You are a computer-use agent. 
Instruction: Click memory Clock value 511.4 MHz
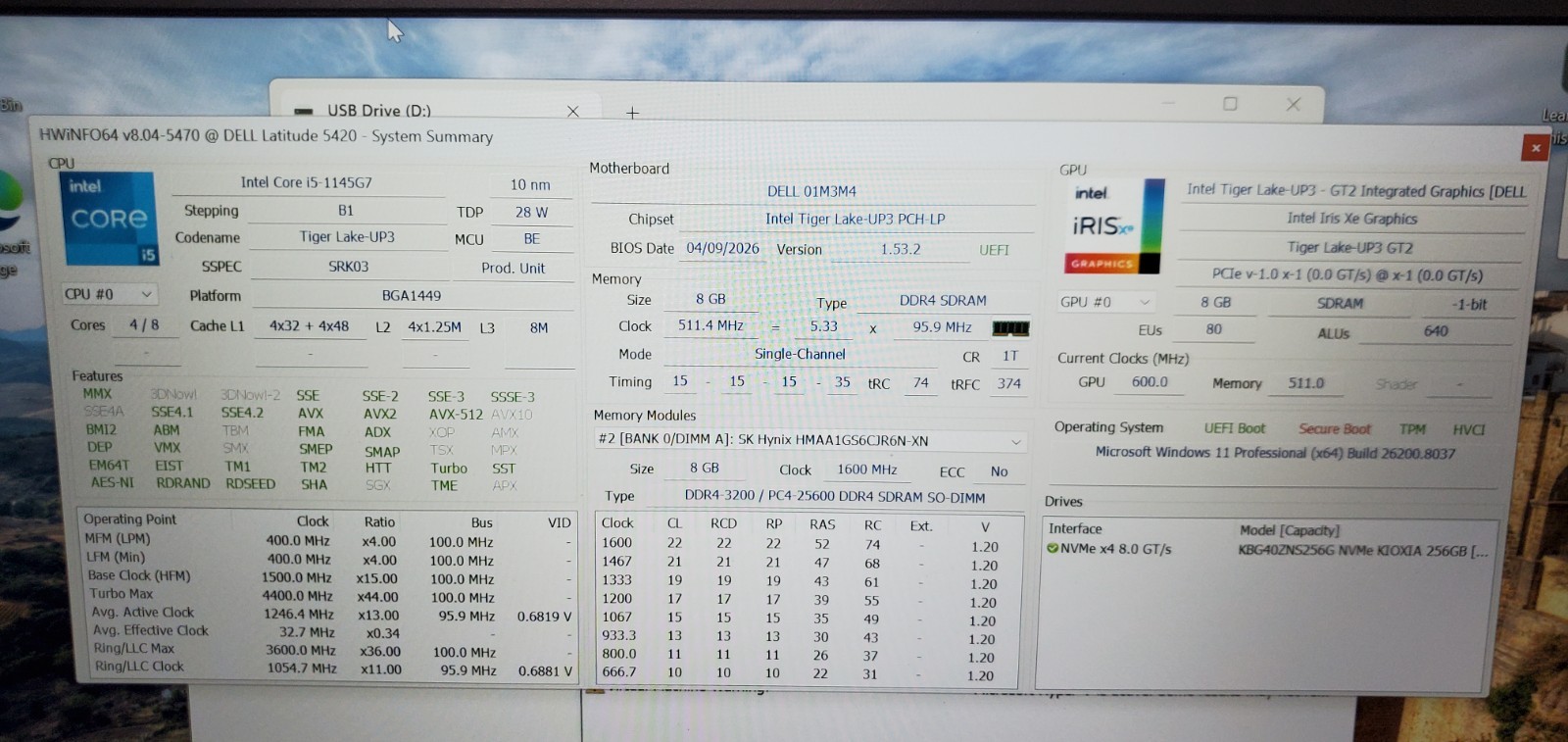tap(710, 325)
